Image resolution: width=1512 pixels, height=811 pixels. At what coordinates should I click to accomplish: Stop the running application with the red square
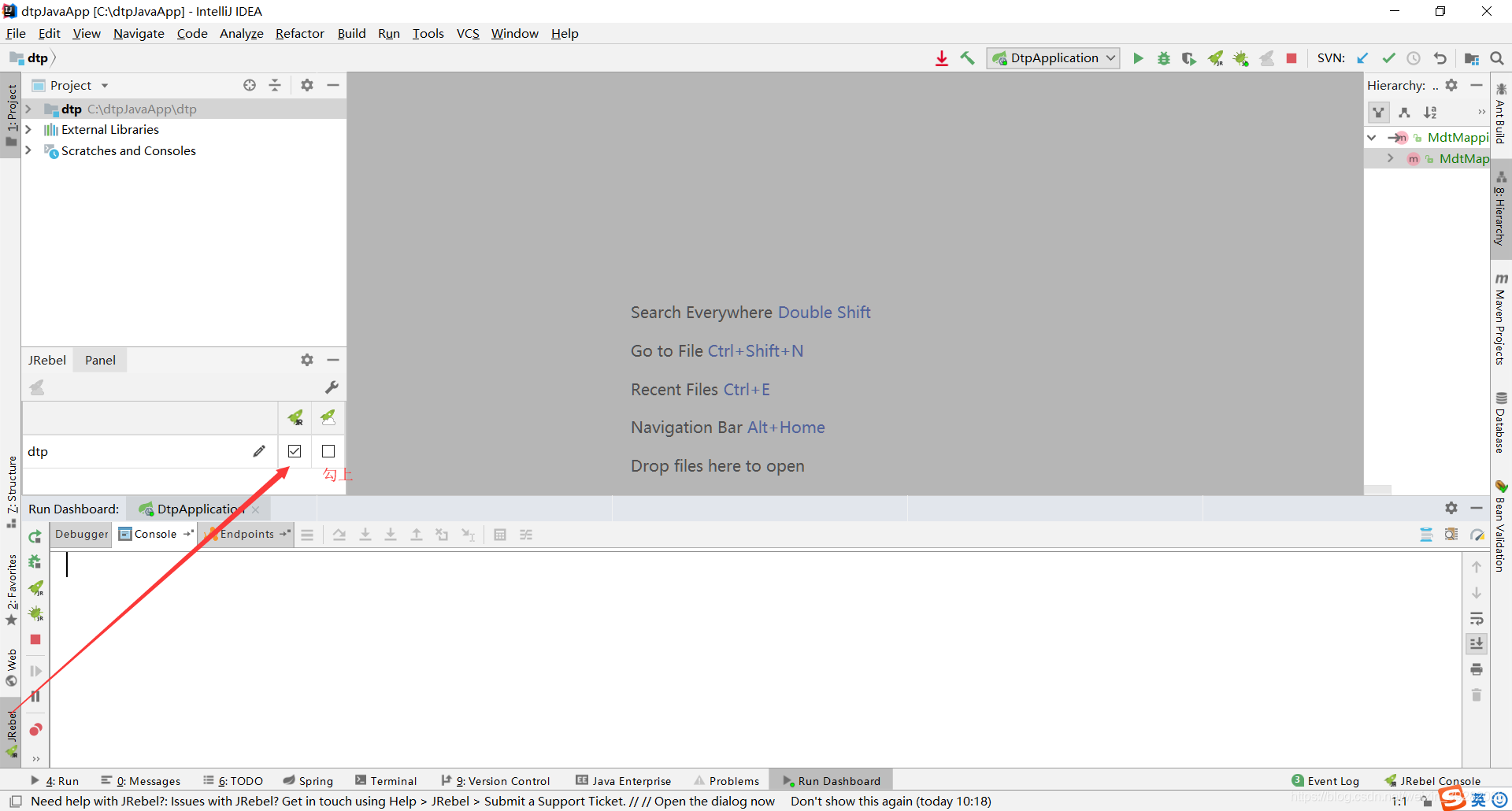pos(1291,58)
